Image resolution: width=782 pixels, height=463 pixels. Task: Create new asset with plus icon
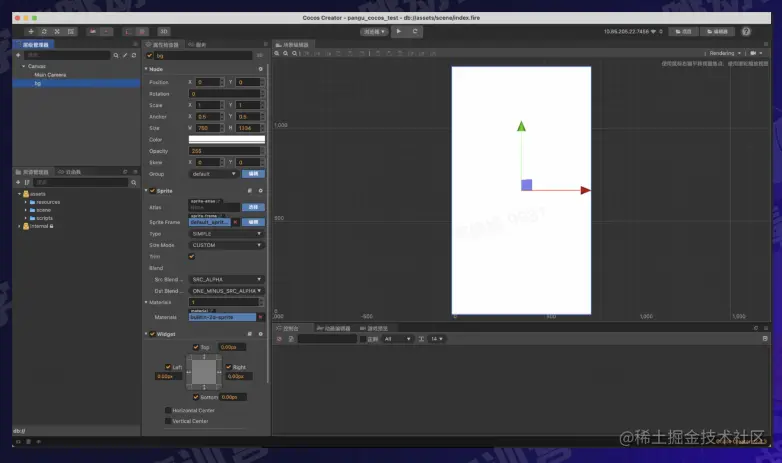pyautogui.click(x=18, y=183)
